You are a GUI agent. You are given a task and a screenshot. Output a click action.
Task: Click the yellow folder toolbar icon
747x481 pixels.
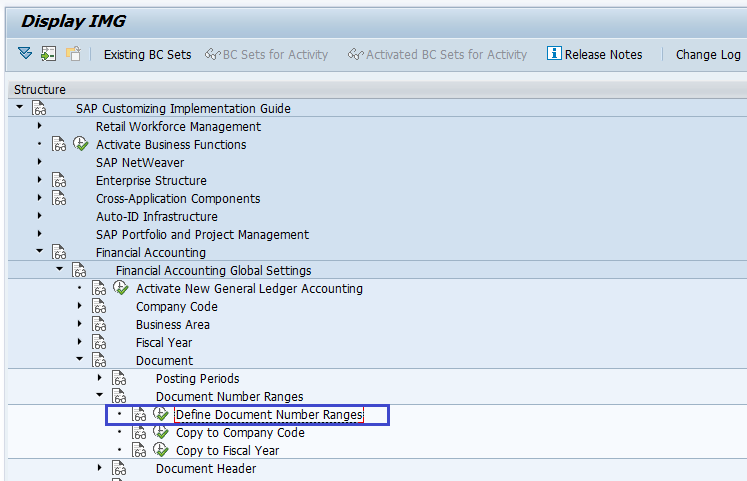[73, 53]
